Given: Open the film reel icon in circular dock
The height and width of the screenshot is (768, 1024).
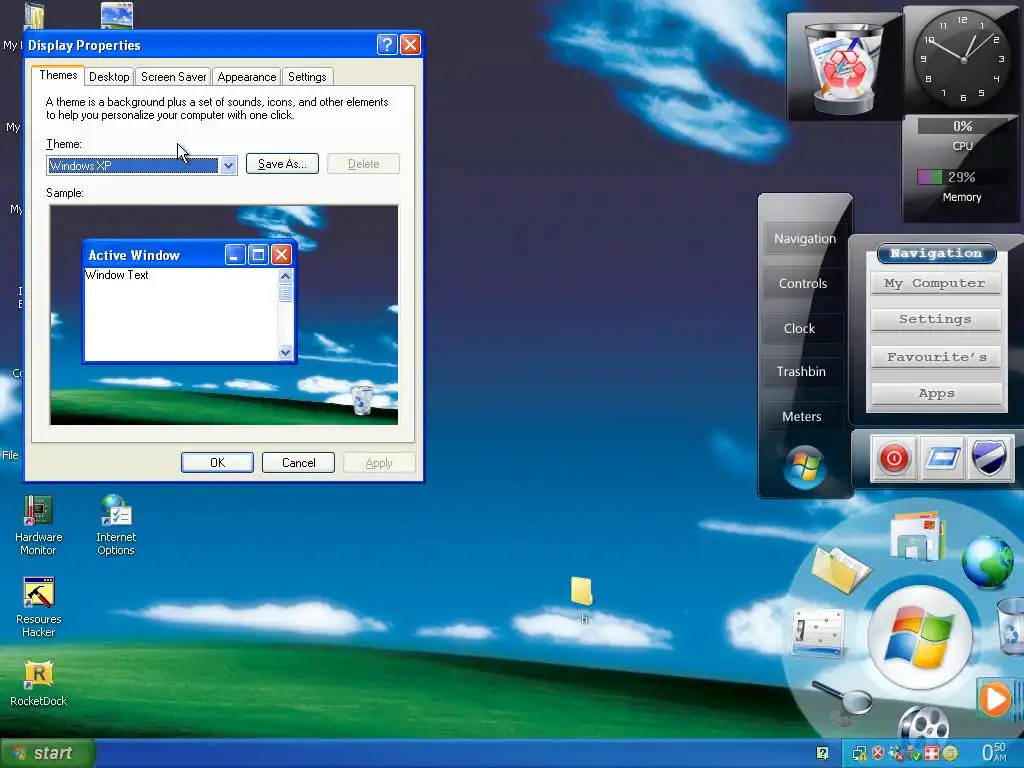Looking at the screenshot, I should [x=923, y=724].
